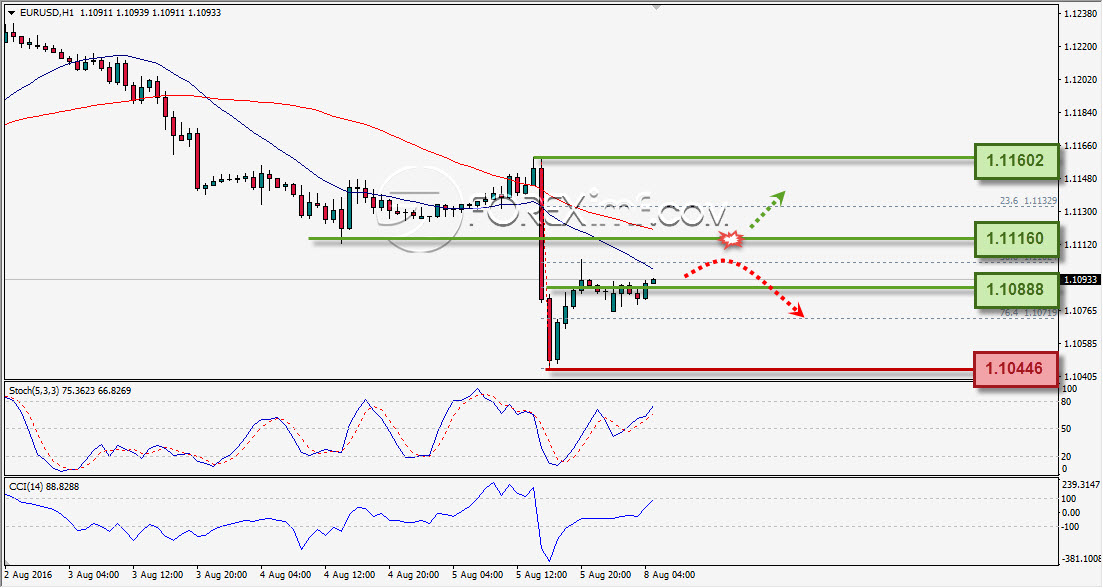Viewport: 1103px width, 588px height.
Task: Select the chart shift marker on top edge
Action: (x=656, y=8)
